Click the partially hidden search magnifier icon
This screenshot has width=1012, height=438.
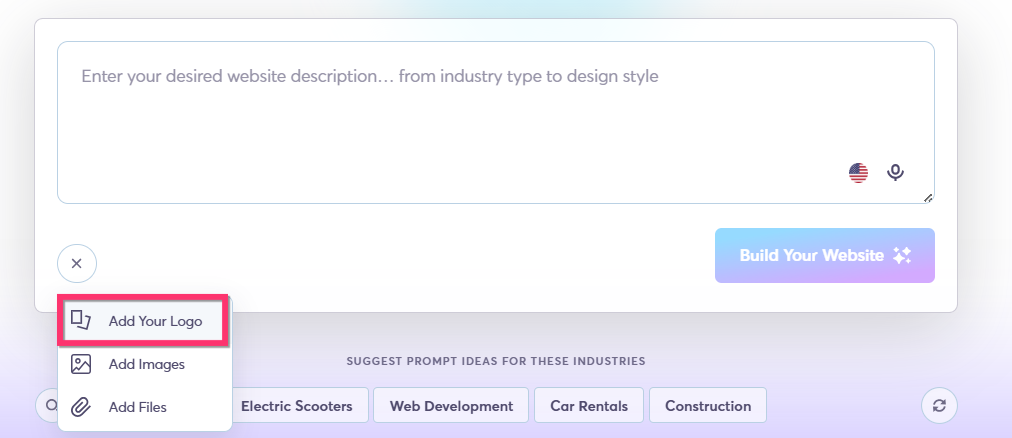click(x=49, y=406)
